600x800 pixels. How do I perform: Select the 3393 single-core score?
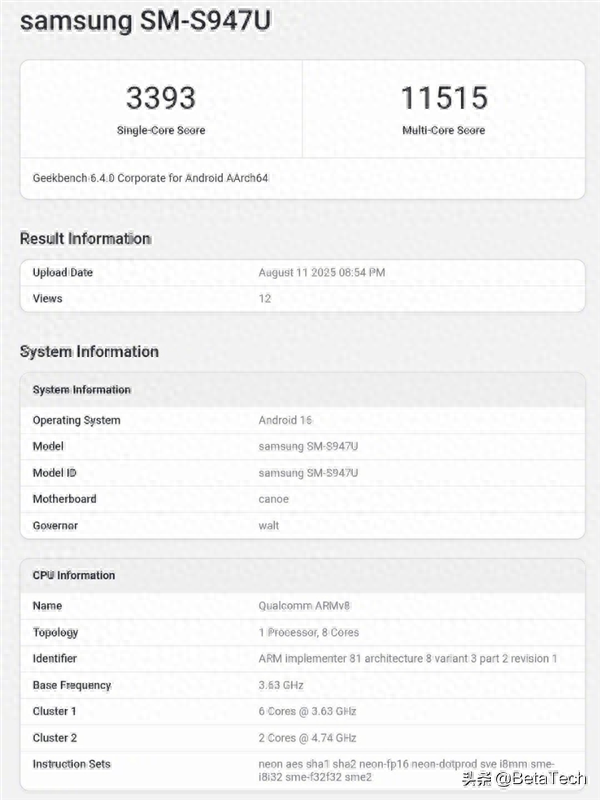tap(161, 97)
